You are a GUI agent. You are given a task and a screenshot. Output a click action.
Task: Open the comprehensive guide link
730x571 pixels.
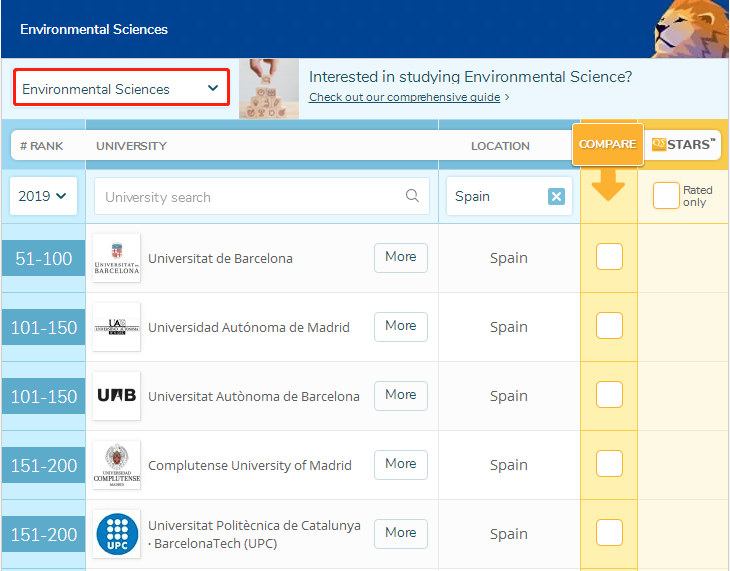pyautogui.click(x=405, y=97)
